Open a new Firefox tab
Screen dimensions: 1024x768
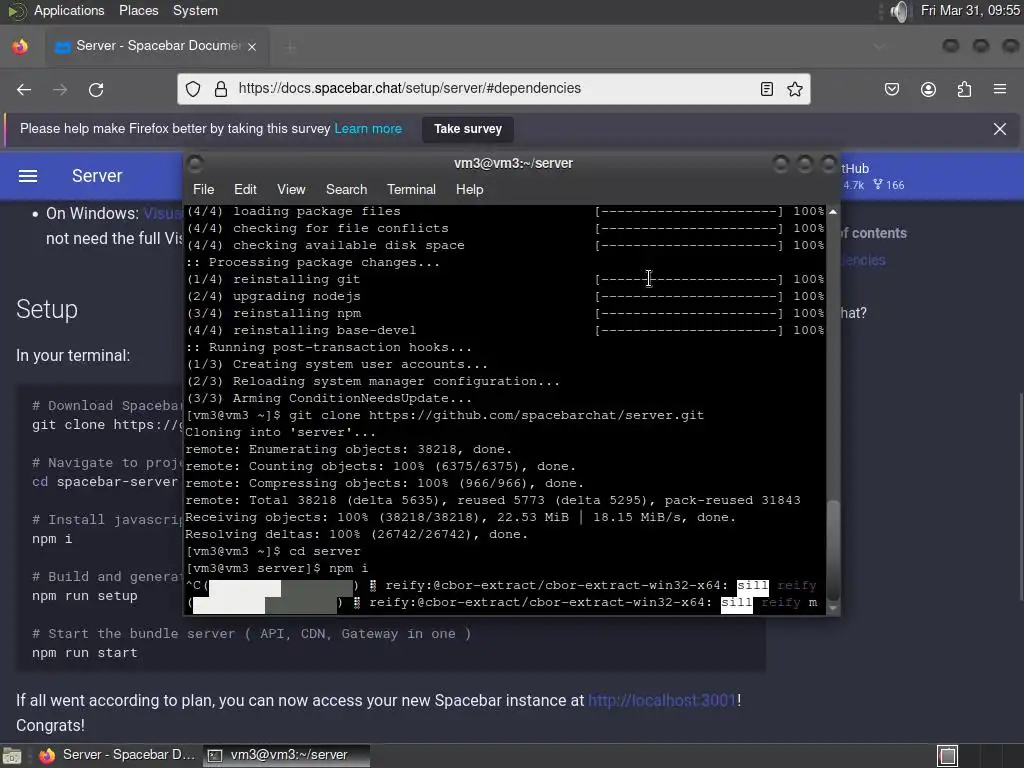[x=291, y=46]
